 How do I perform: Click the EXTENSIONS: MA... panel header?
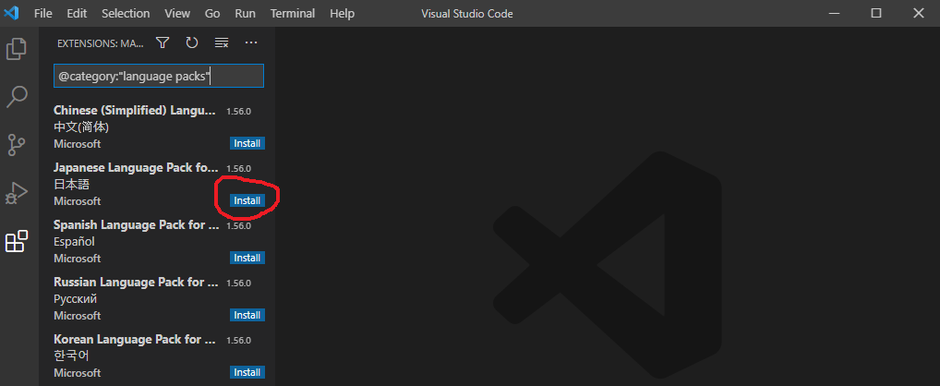click(100, 43)
